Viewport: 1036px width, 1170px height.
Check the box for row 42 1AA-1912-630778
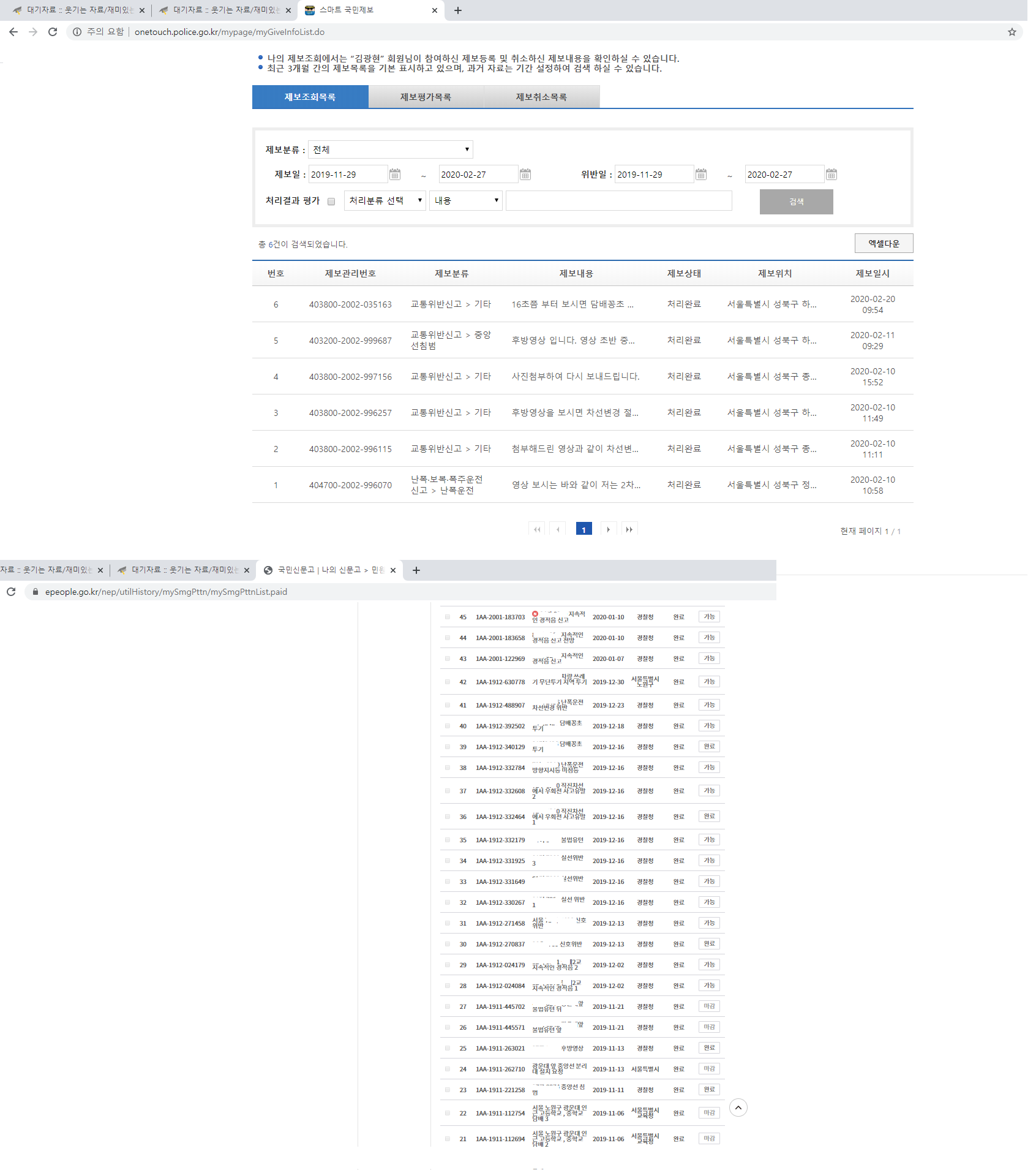448,682
